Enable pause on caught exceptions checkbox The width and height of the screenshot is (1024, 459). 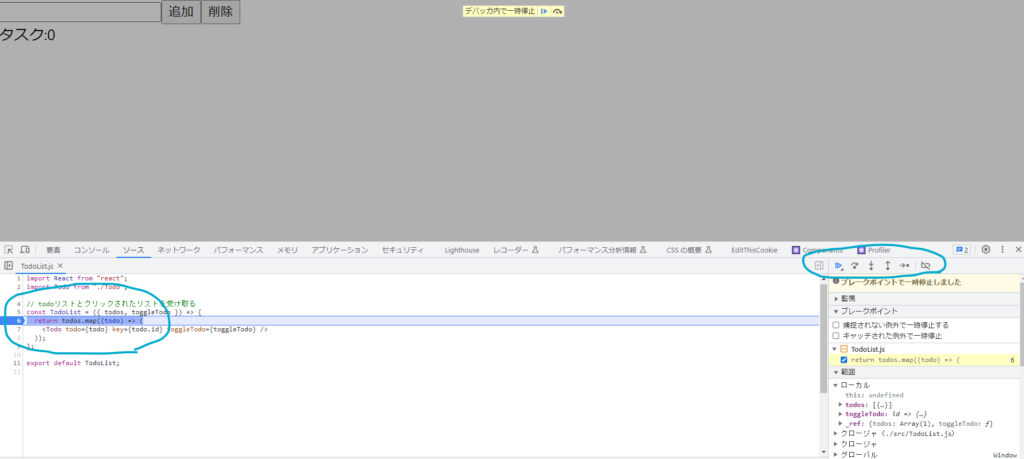point(836,336)
